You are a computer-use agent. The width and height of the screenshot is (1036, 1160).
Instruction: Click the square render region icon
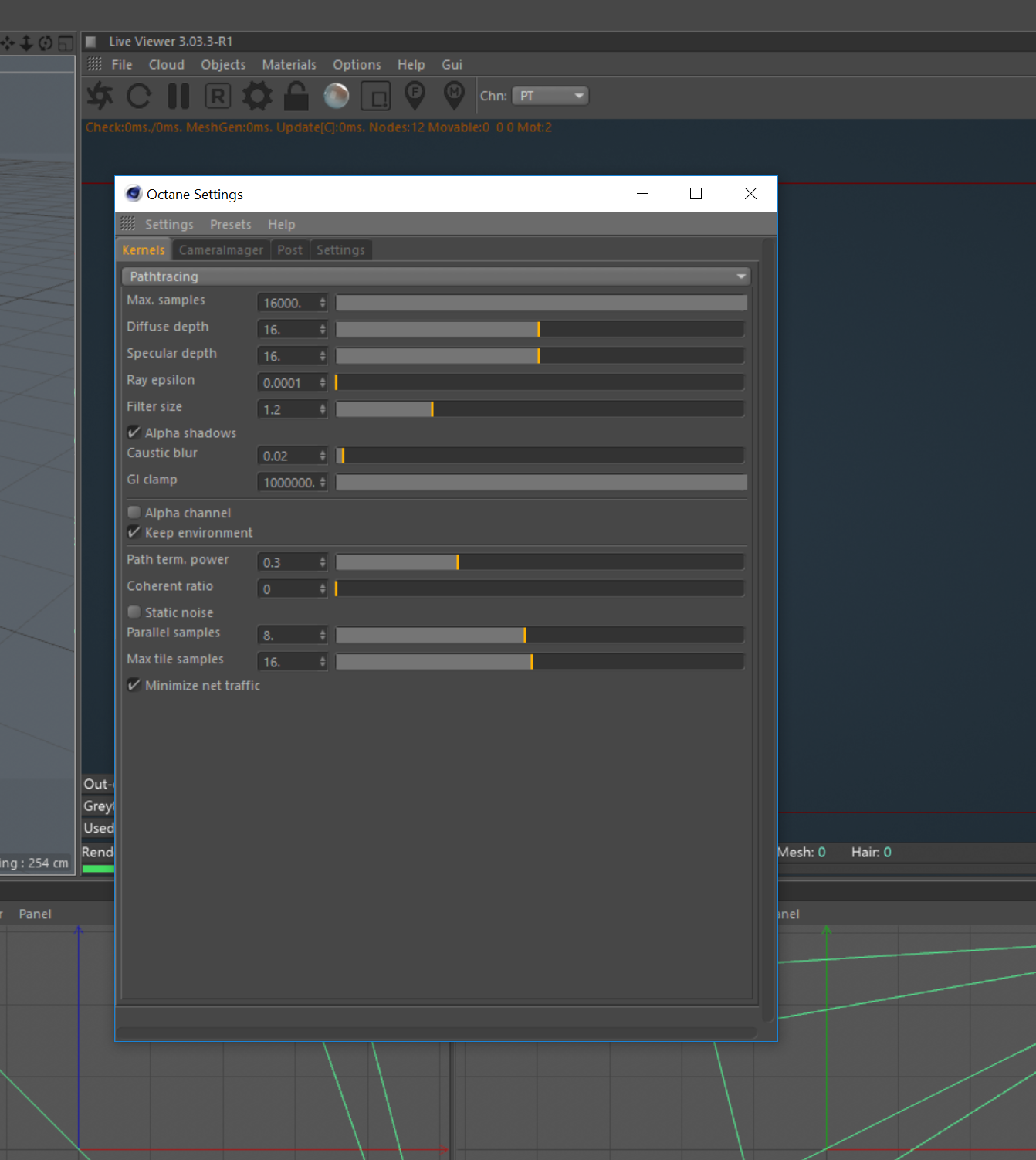(376, 97)
